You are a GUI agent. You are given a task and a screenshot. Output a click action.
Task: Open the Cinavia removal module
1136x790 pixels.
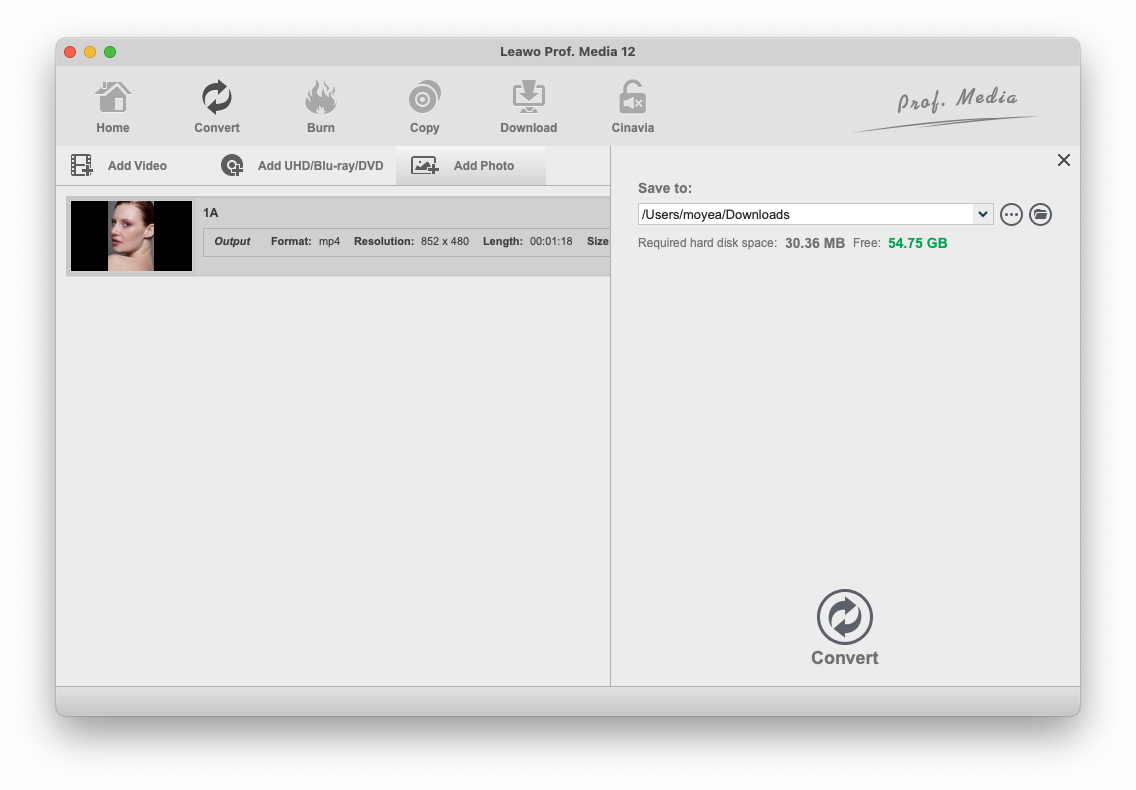[632, 107]
